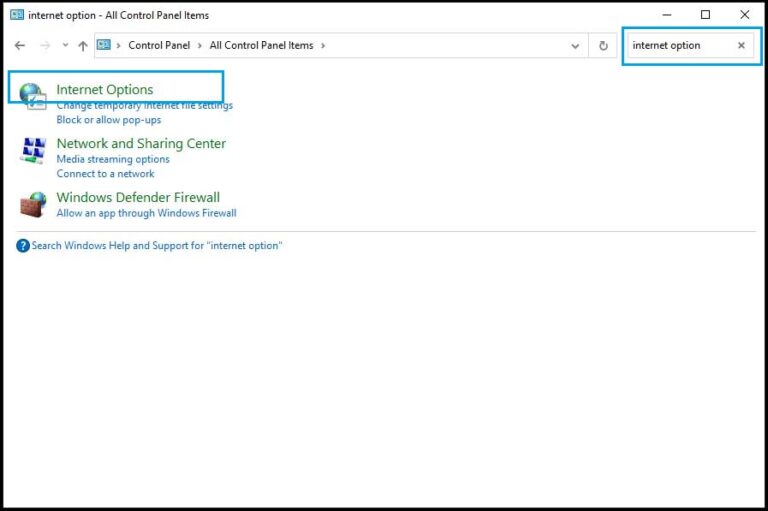Click the search field containing internet option
Image resolution: width=768 pixels, height=511 pixels.
coord(680,46)
